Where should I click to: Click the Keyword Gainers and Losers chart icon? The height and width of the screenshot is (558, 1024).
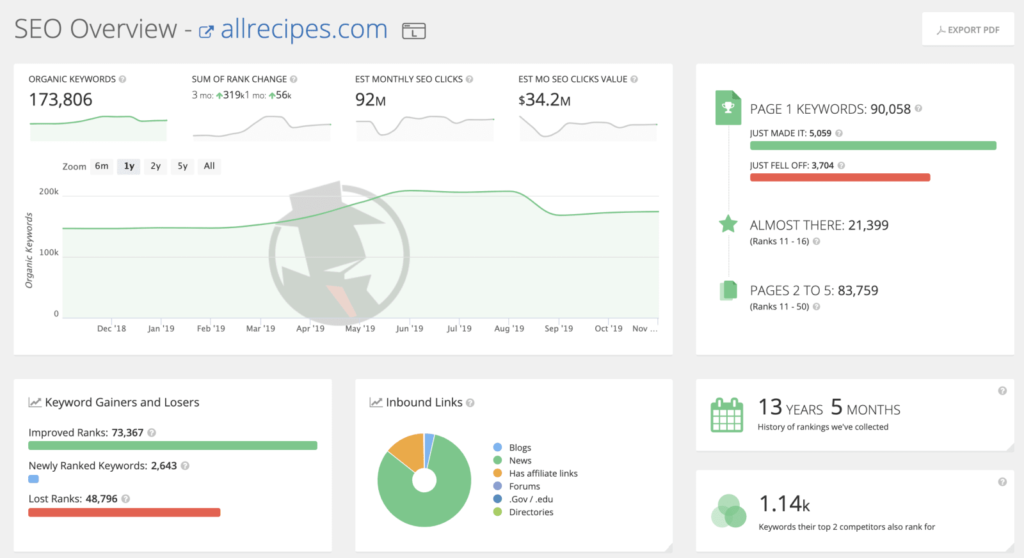(x=35, y=402)
